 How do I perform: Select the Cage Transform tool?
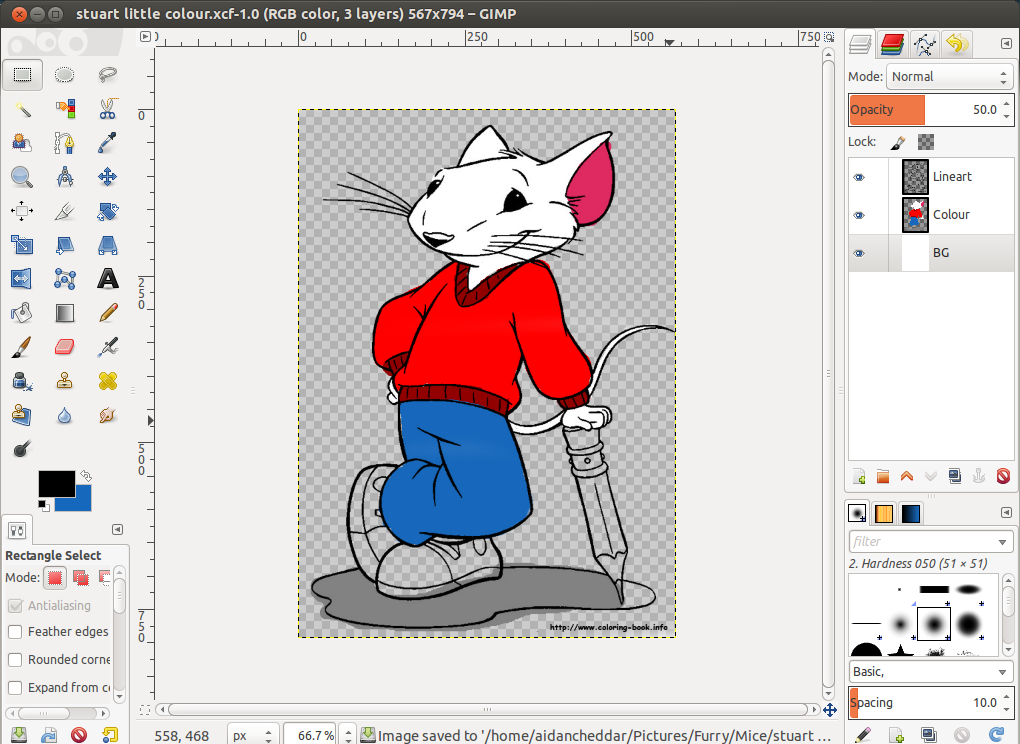tap(64, 279)
